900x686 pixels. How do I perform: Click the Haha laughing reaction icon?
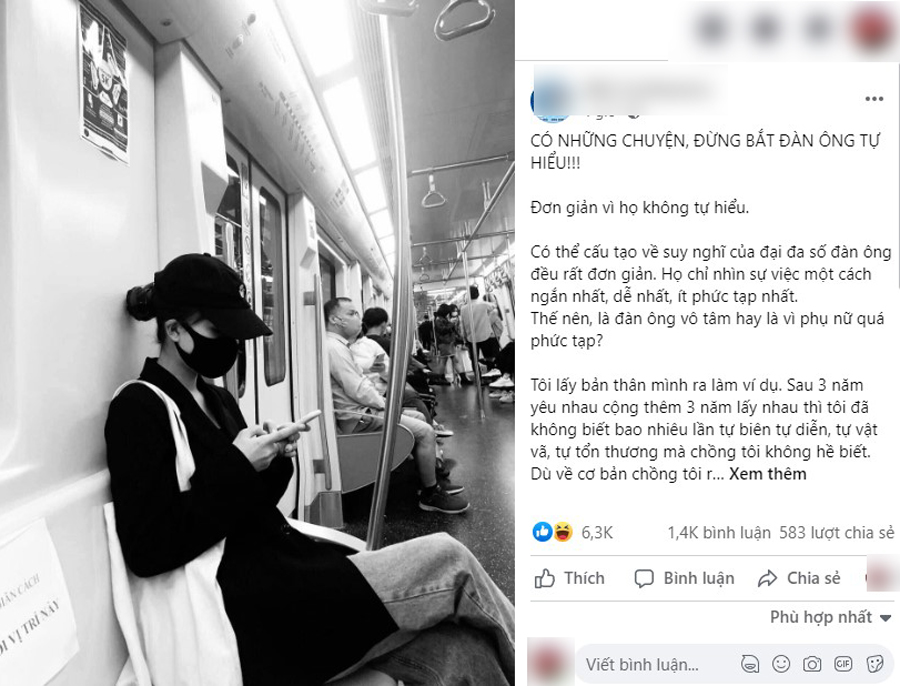[563, 532]
